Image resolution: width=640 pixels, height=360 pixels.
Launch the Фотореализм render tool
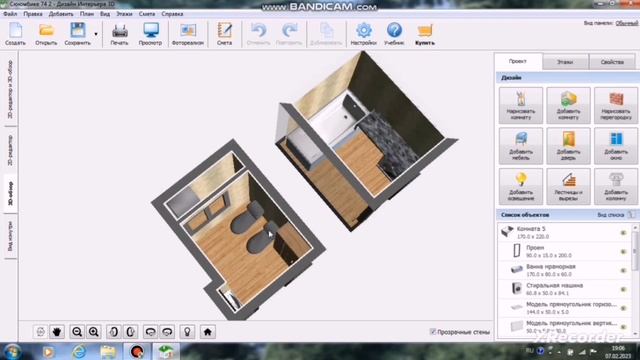tap(188, 34)
